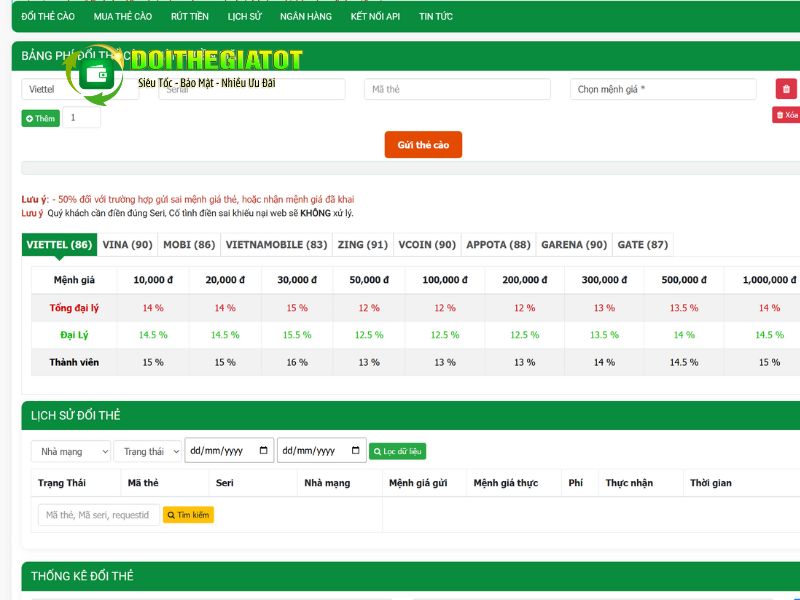Focus the Serial input field
The width and height of the screenshot is (800, 600).
[252, 89]
